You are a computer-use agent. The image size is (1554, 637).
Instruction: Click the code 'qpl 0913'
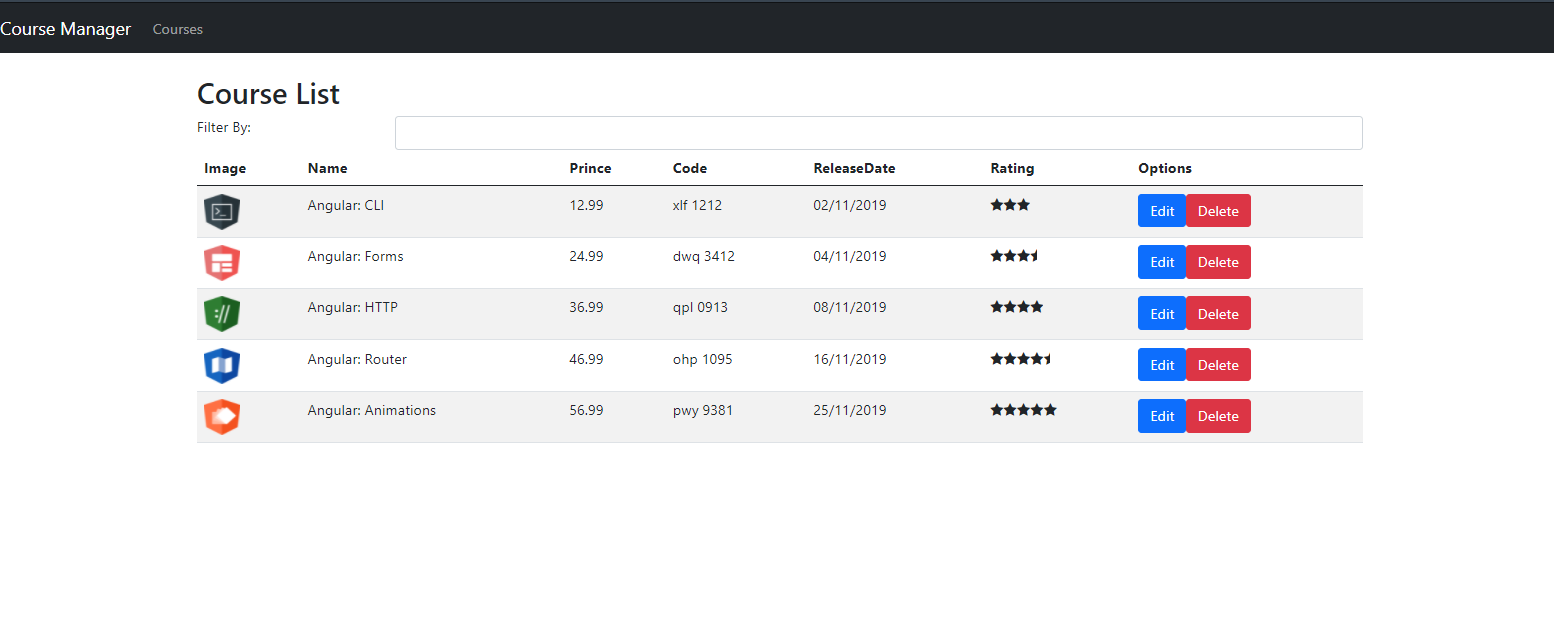click(700, 307)
